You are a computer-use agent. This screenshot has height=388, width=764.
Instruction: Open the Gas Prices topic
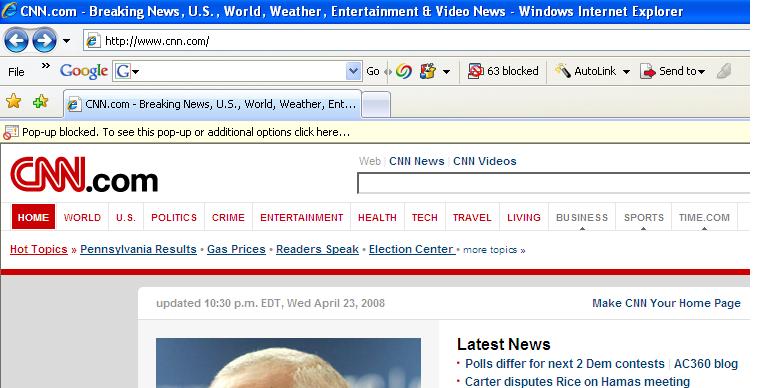point(236,249)
